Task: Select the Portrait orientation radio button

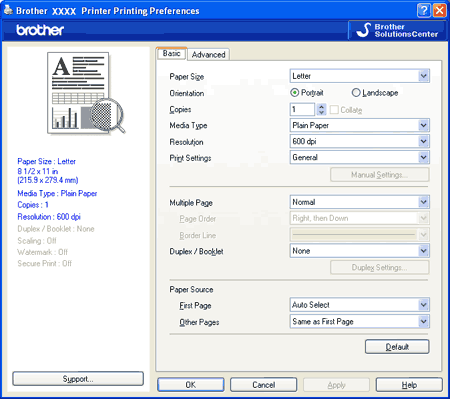Action: click(x=294, y=93)
